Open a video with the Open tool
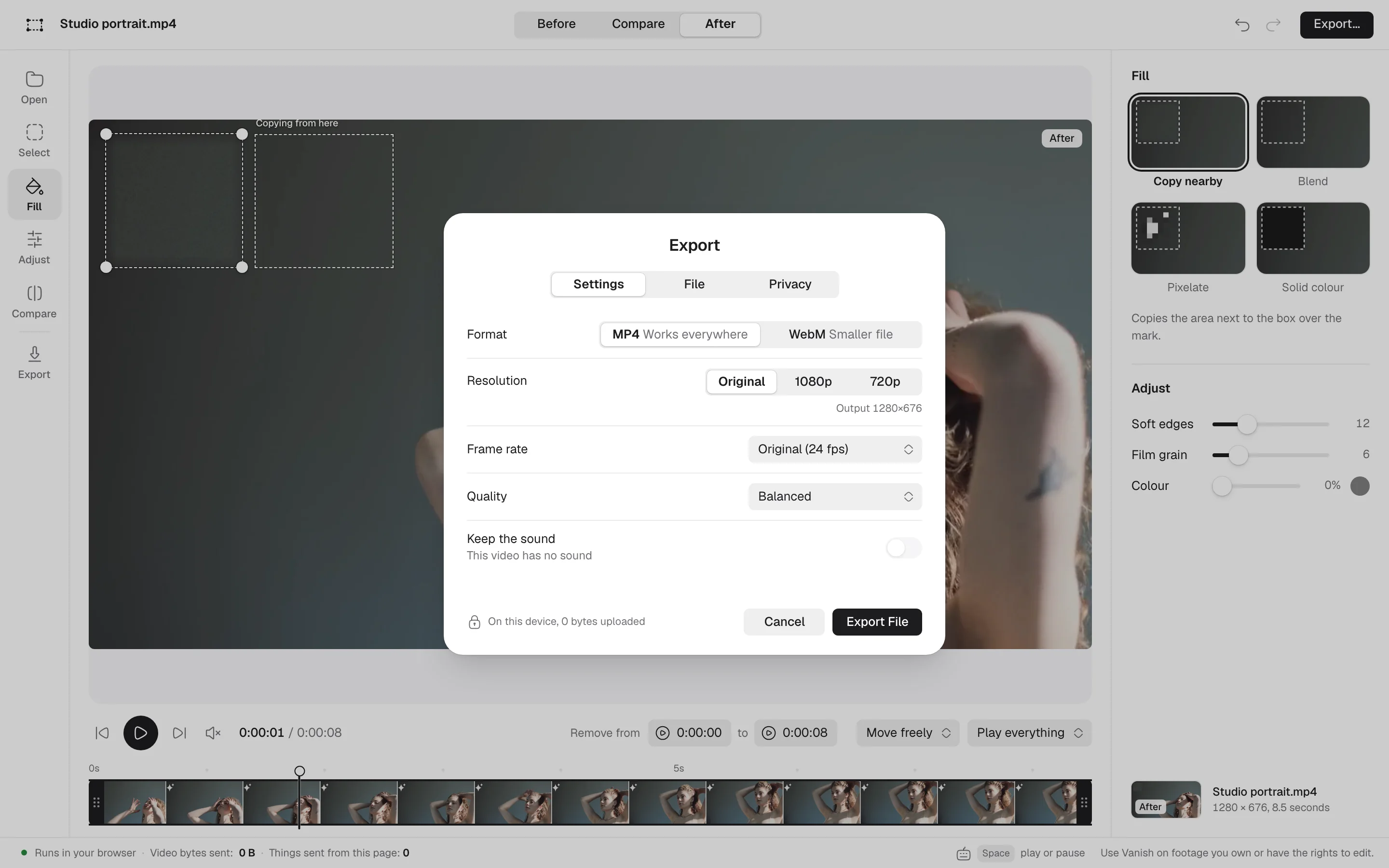 [x=34, y=87]
